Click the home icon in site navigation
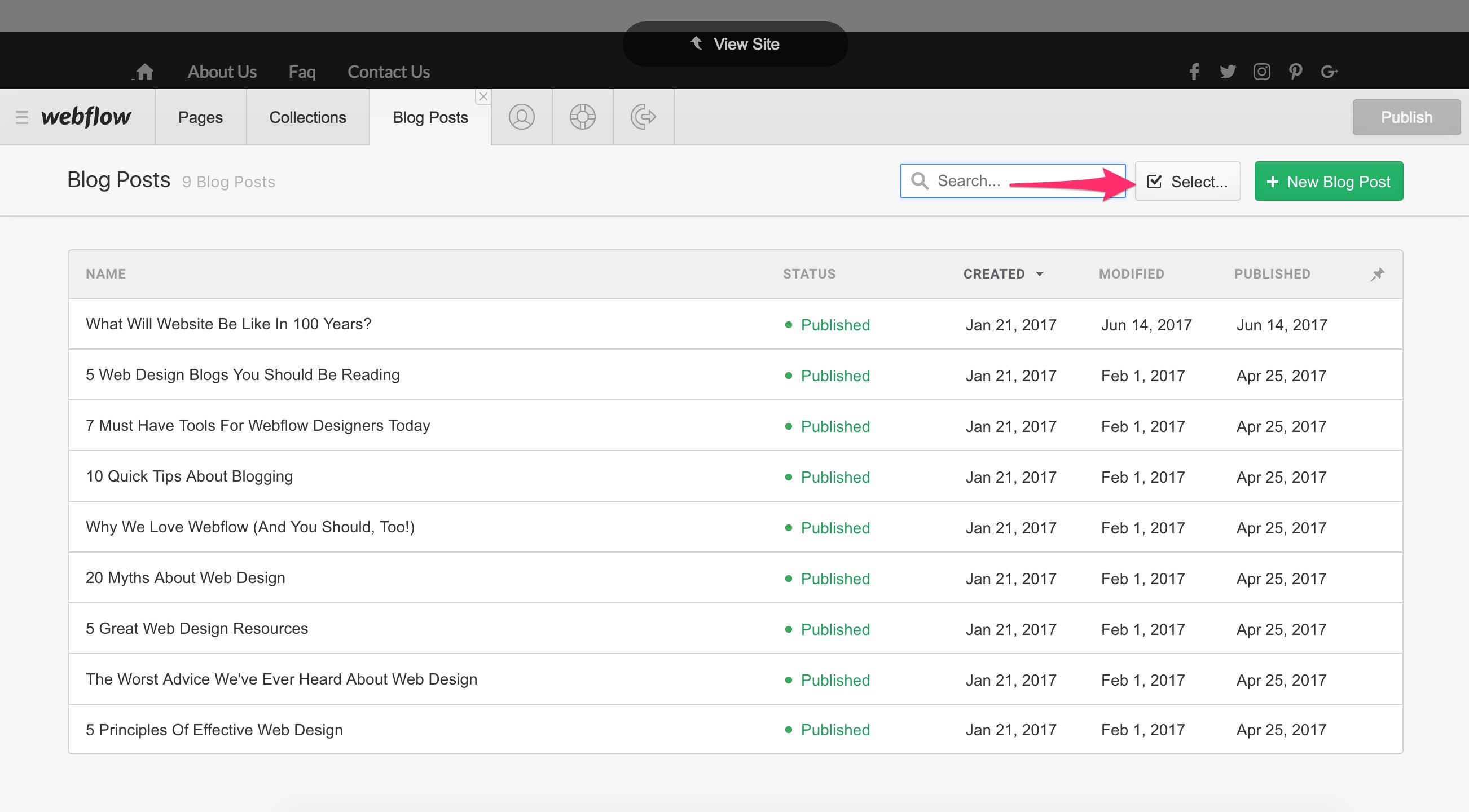This screenshot has width=1469, height=812. tap(145, 72)
